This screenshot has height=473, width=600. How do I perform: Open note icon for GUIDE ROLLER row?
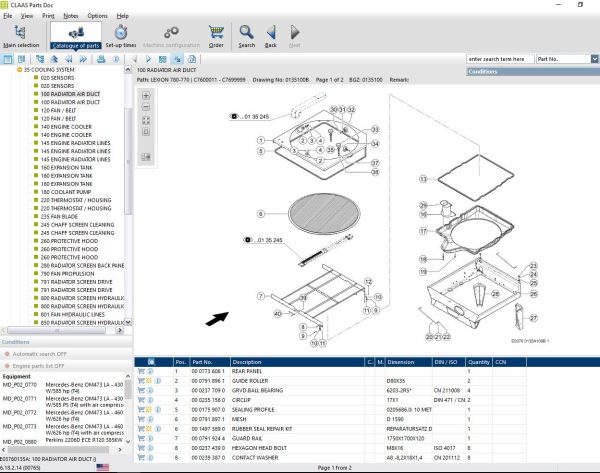[149, 381]
